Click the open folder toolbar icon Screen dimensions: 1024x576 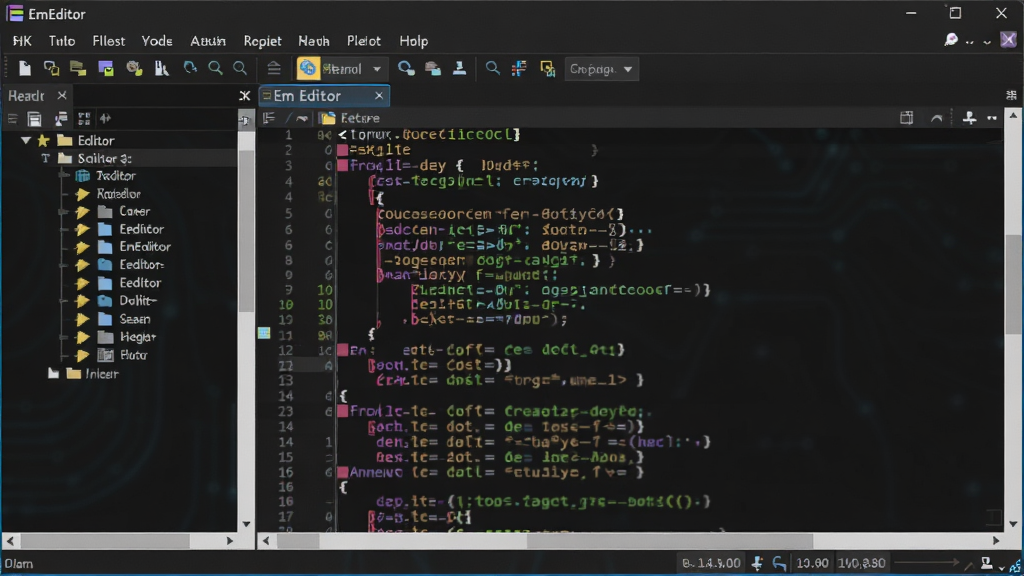[78, 69]
